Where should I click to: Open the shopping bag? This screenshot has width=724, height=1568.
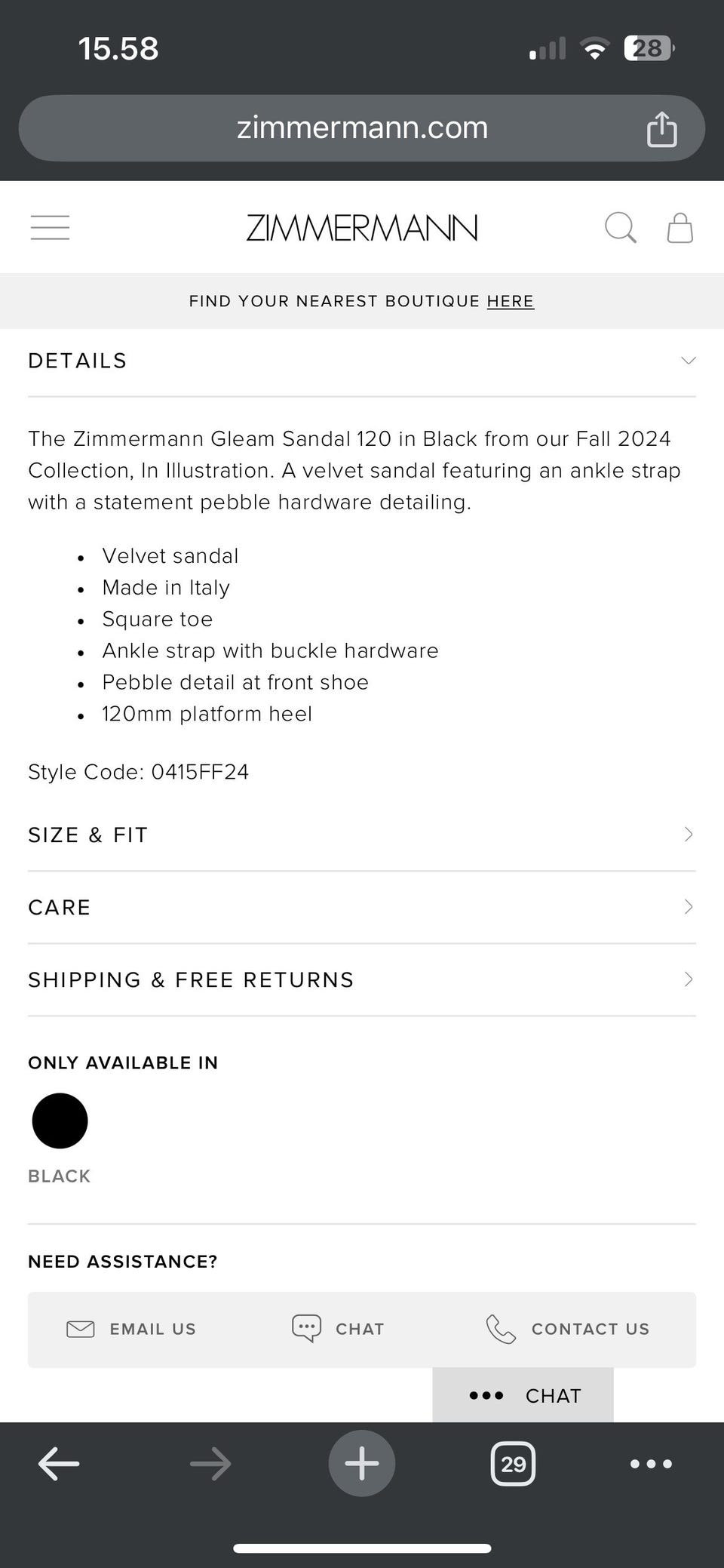click(x=680, y=227)
